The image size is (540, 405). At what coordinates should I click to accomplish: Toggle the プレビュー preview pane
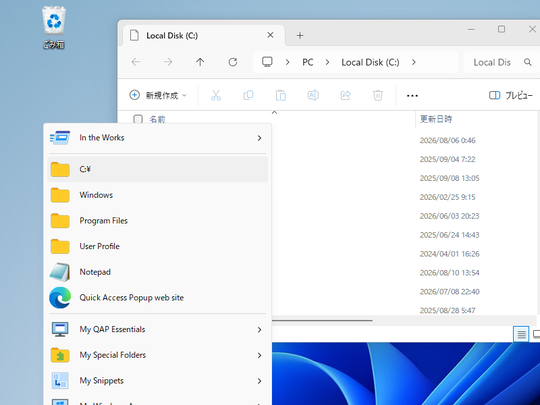511,95
